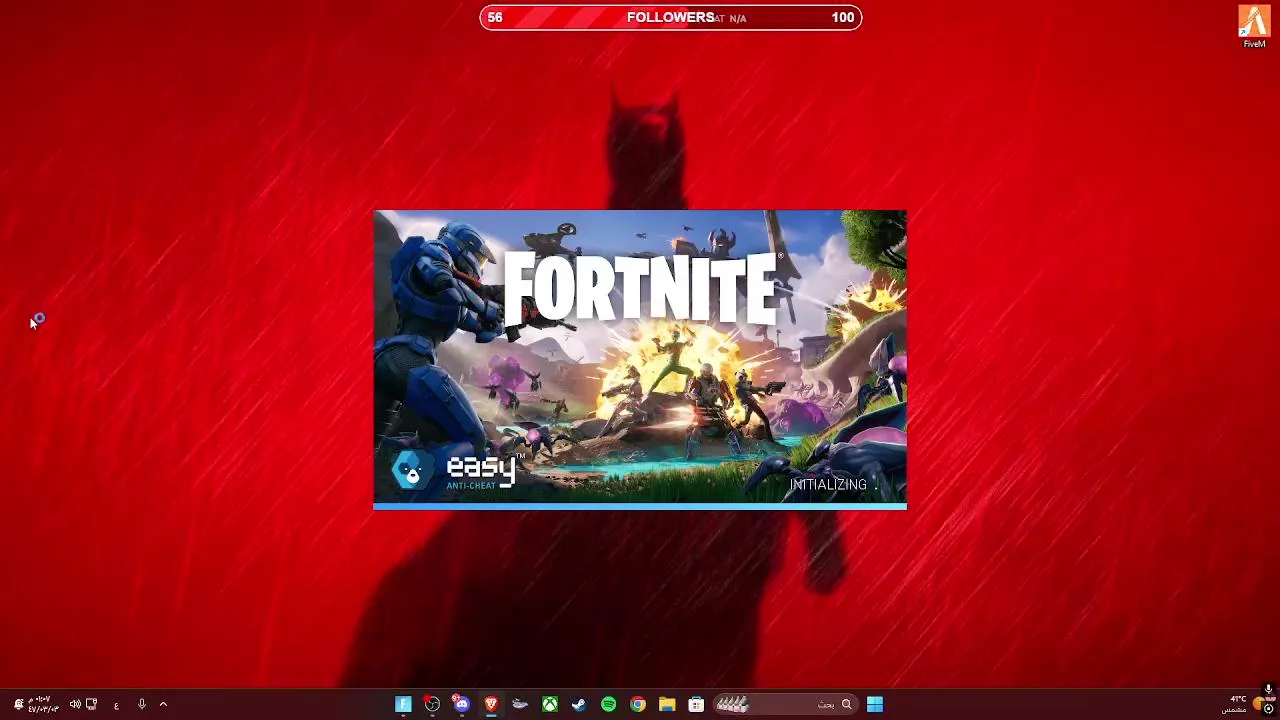Open the taskbar clock and date
The image size is (1280, 720).
[43, 704]
